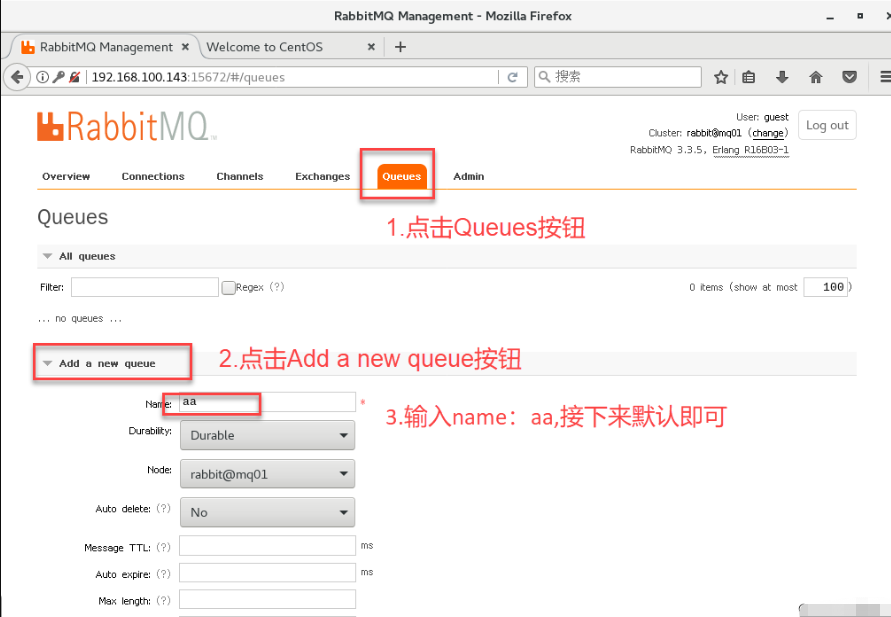Viewport: 891px width, 617px height.
Task: Click the insecure connection lock icon
Action: coord(74,77)
